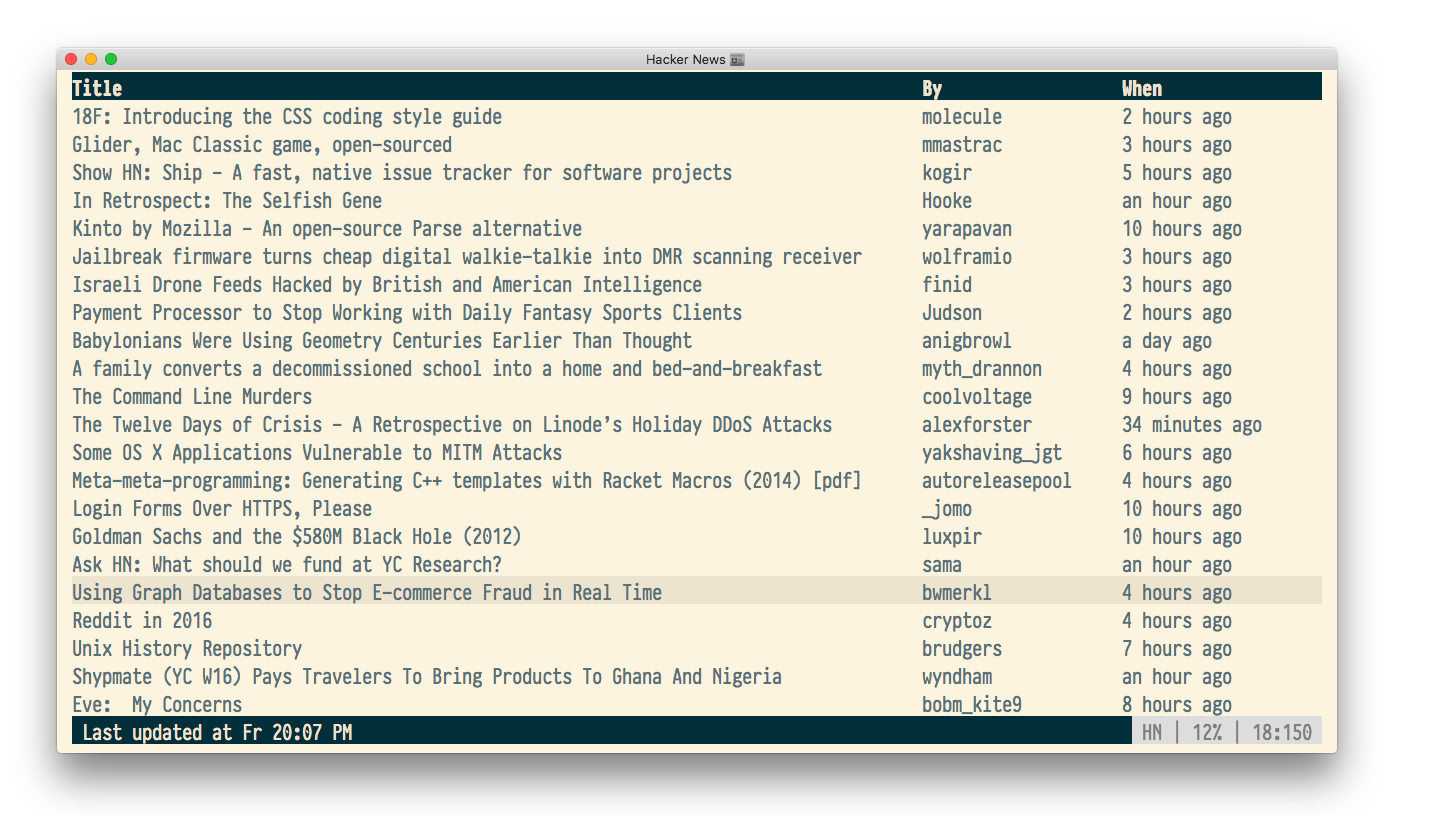Click author name autoreleasepool
Viewport: 1430px width, 815px height.
(996, 481)
